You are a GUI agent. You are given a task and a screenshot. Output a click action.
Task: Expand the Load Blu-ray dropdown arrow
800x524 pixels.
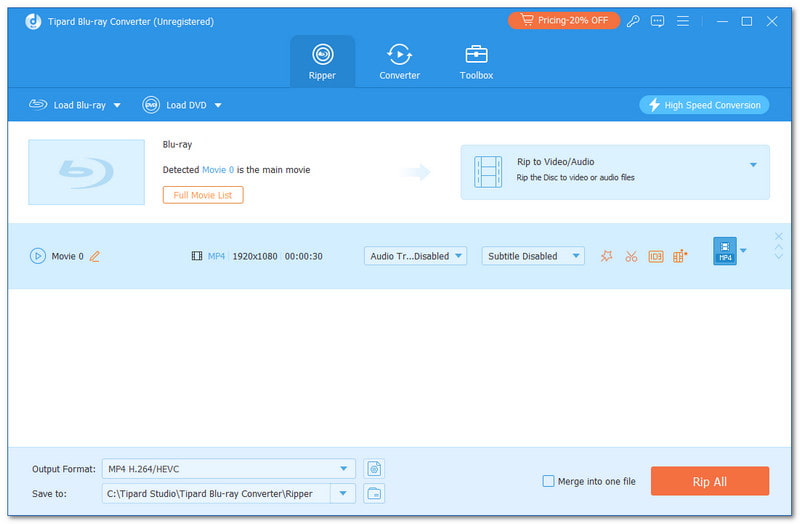click(x=117, y=106)
